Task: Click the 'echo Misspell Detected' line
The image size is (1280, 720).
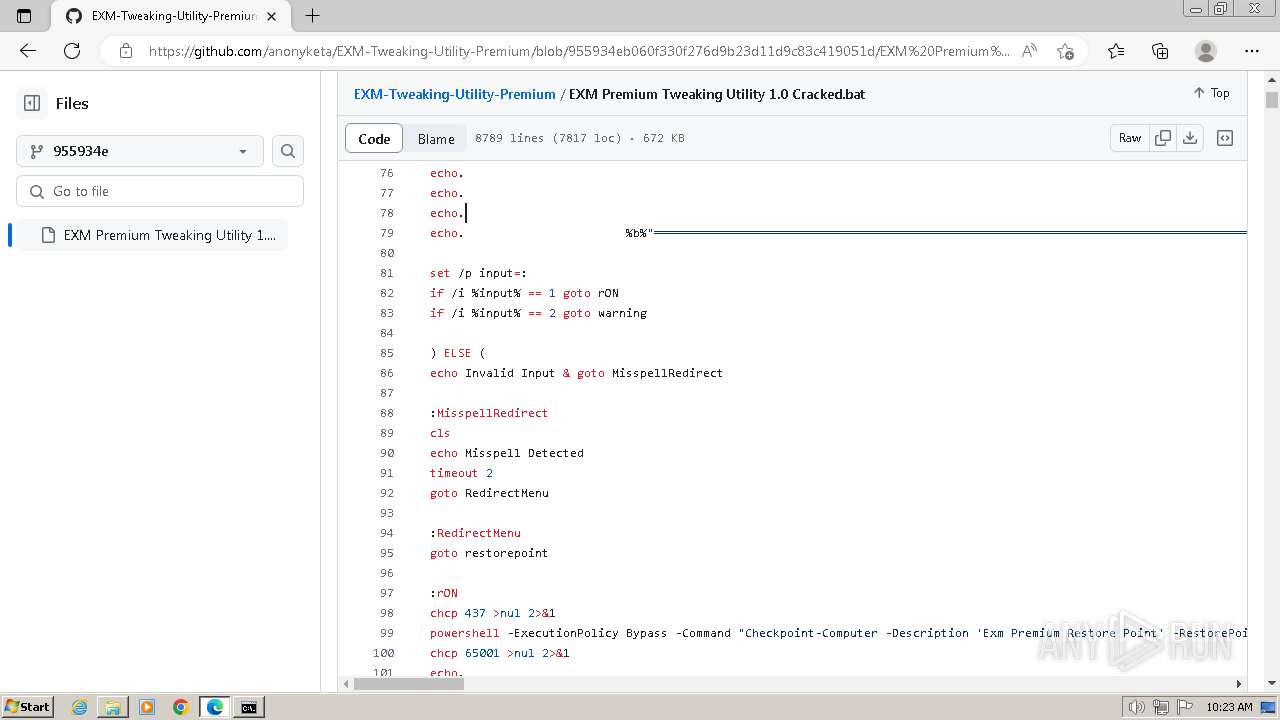Action: (x=507, y=453)
